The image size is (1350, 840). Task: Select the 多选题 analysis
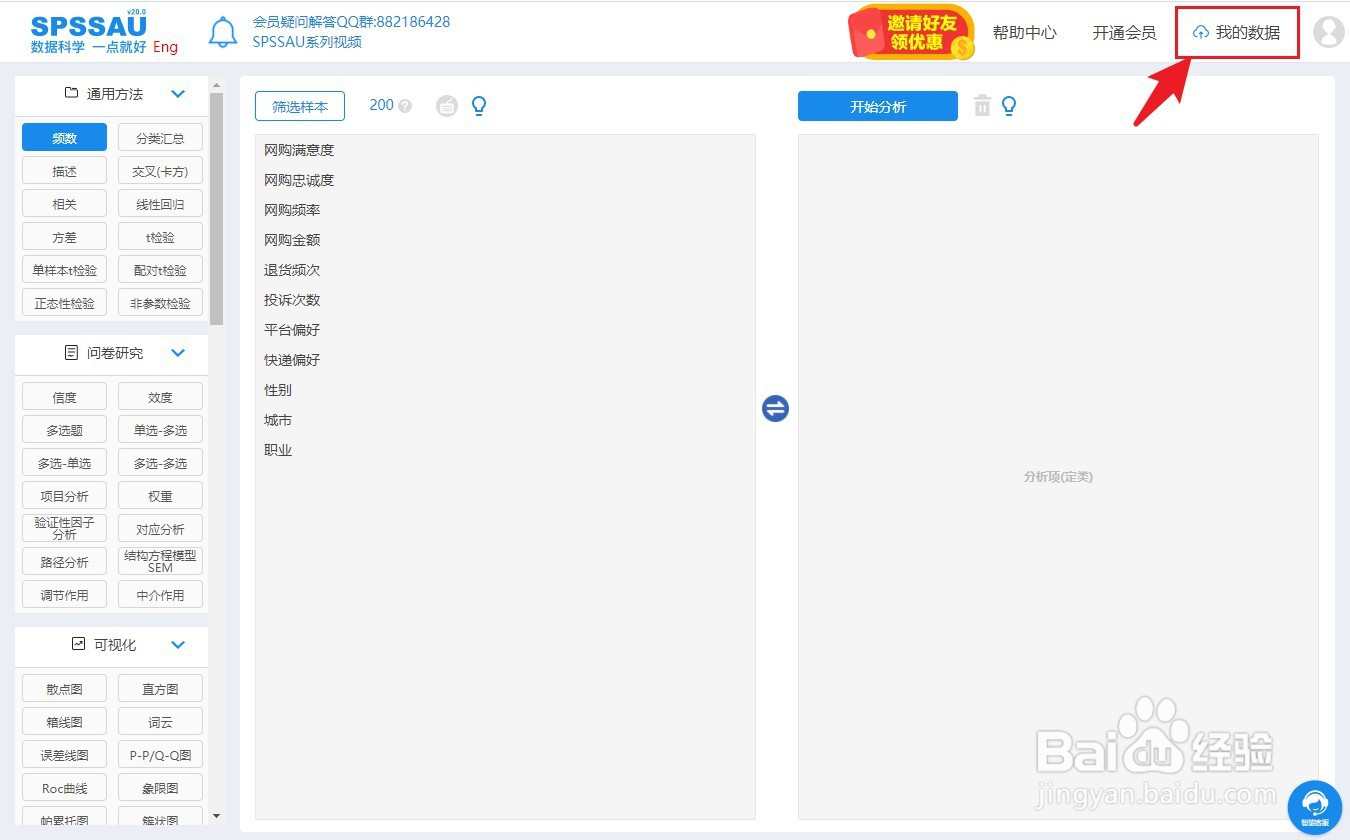click(64, 430)
